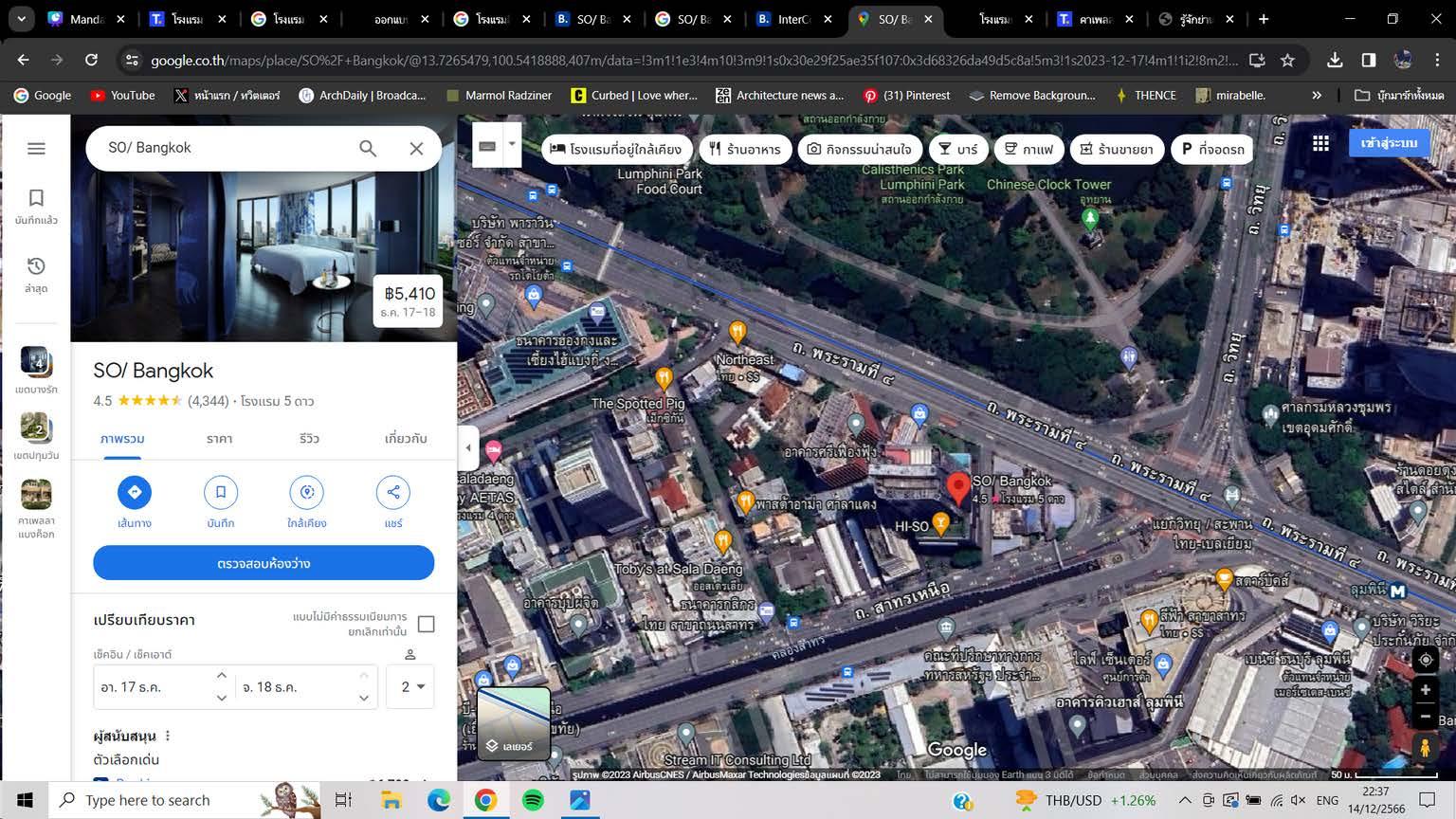This screenshot has width=1456, height=819.
Task: Click the share (แชร์) icon
Action: [x=393, y=492]
